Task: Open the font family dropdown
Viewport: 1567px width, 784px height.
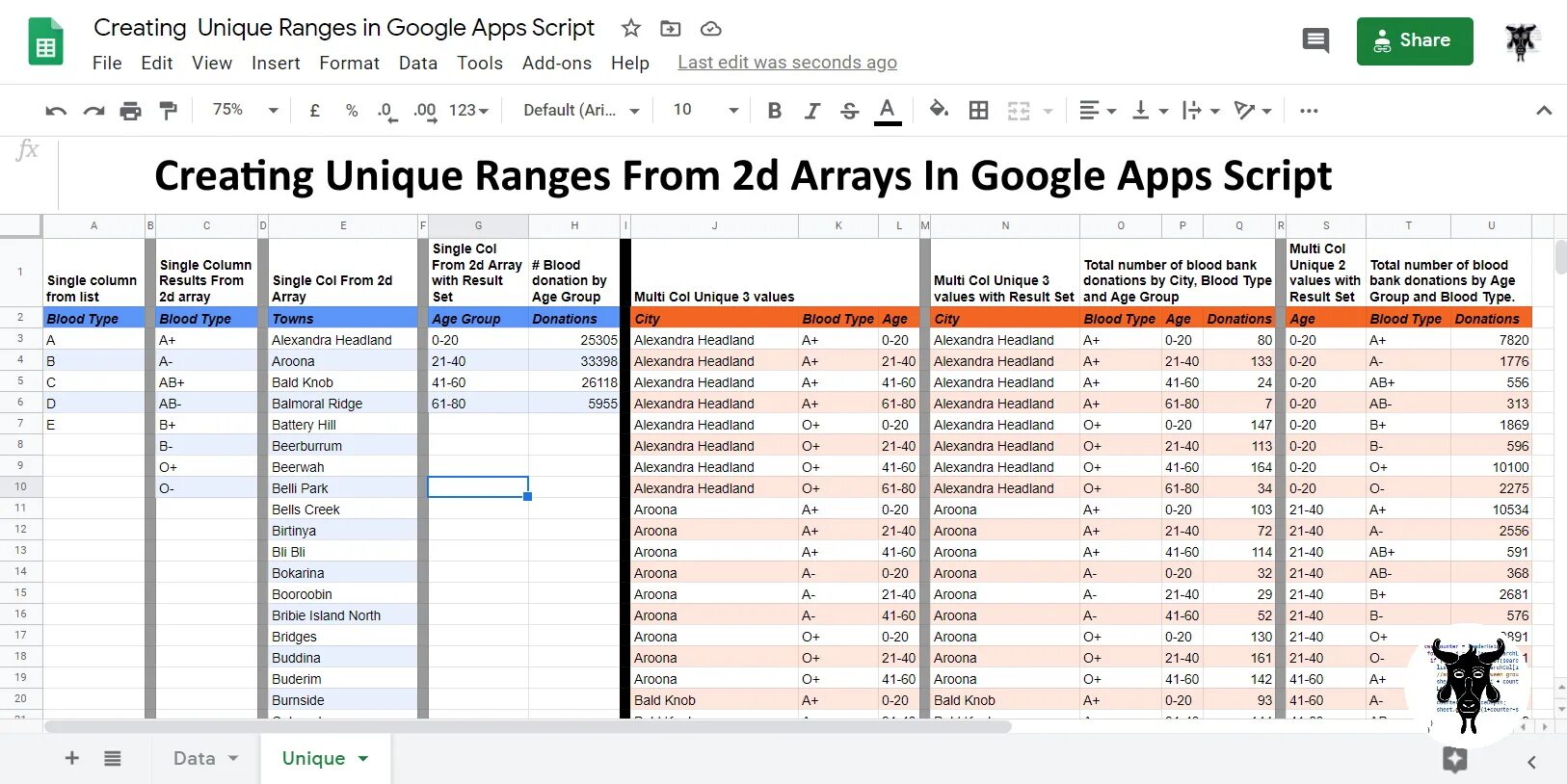Action: point(581,111)
